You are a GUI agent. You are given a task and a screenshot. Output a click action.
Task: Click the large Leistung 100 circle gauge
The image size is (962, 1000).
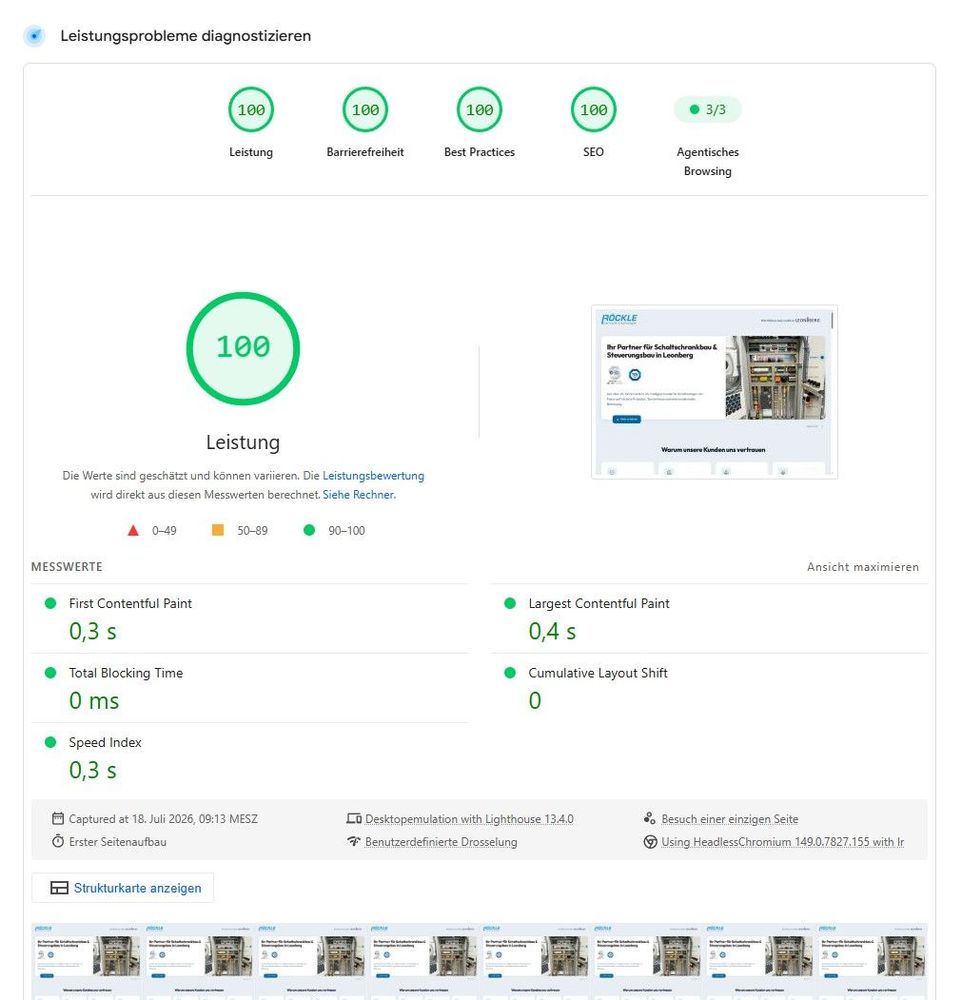tap(243, 348)
